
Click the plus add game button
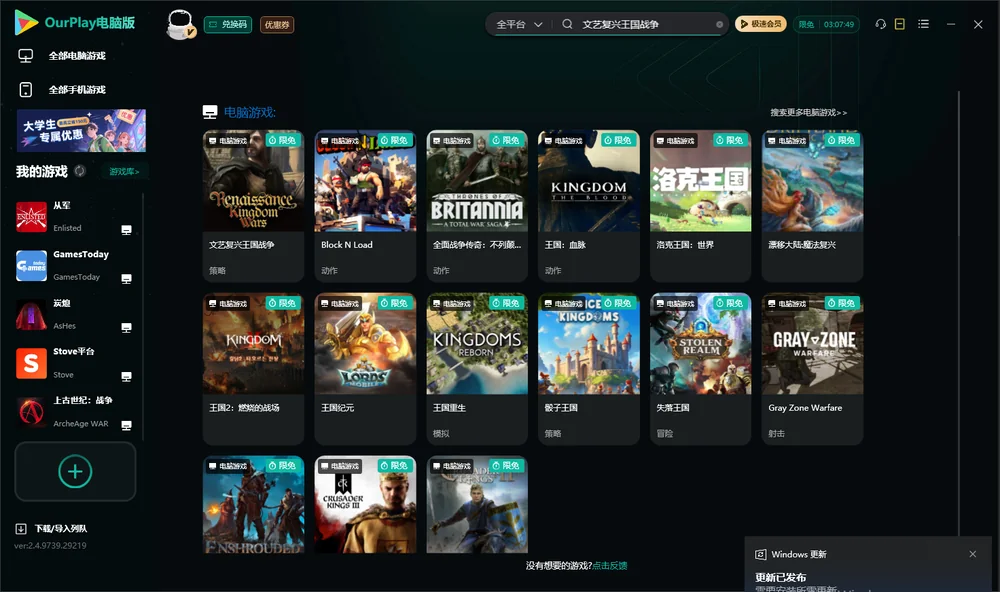tap(75, 471)
